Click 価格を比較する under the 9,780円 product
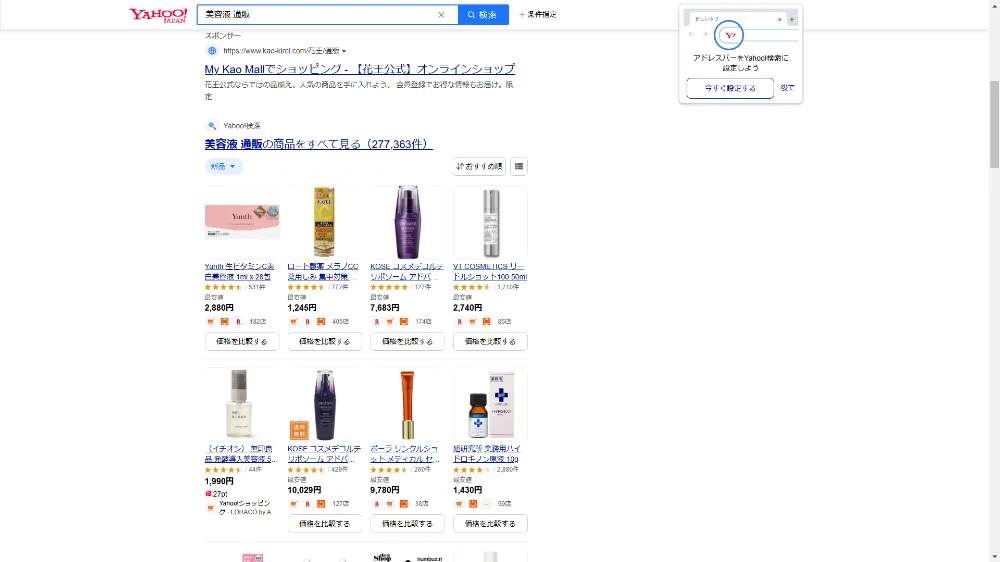The width and height of the screenshot is (1000, 562). coord(408,524)
